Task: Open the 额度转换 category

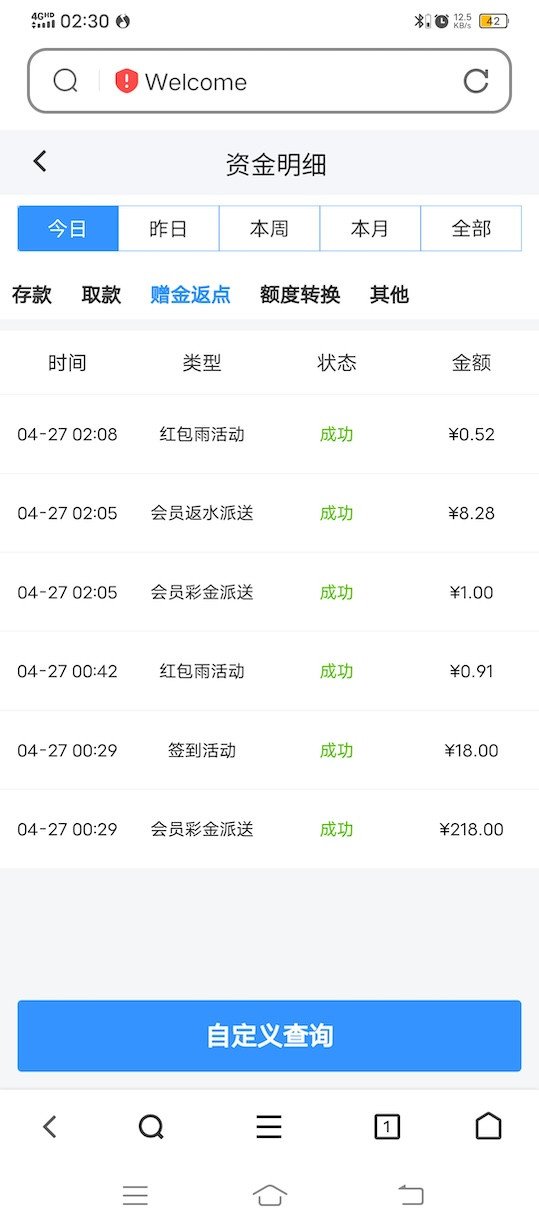Action: coord(300,294)
